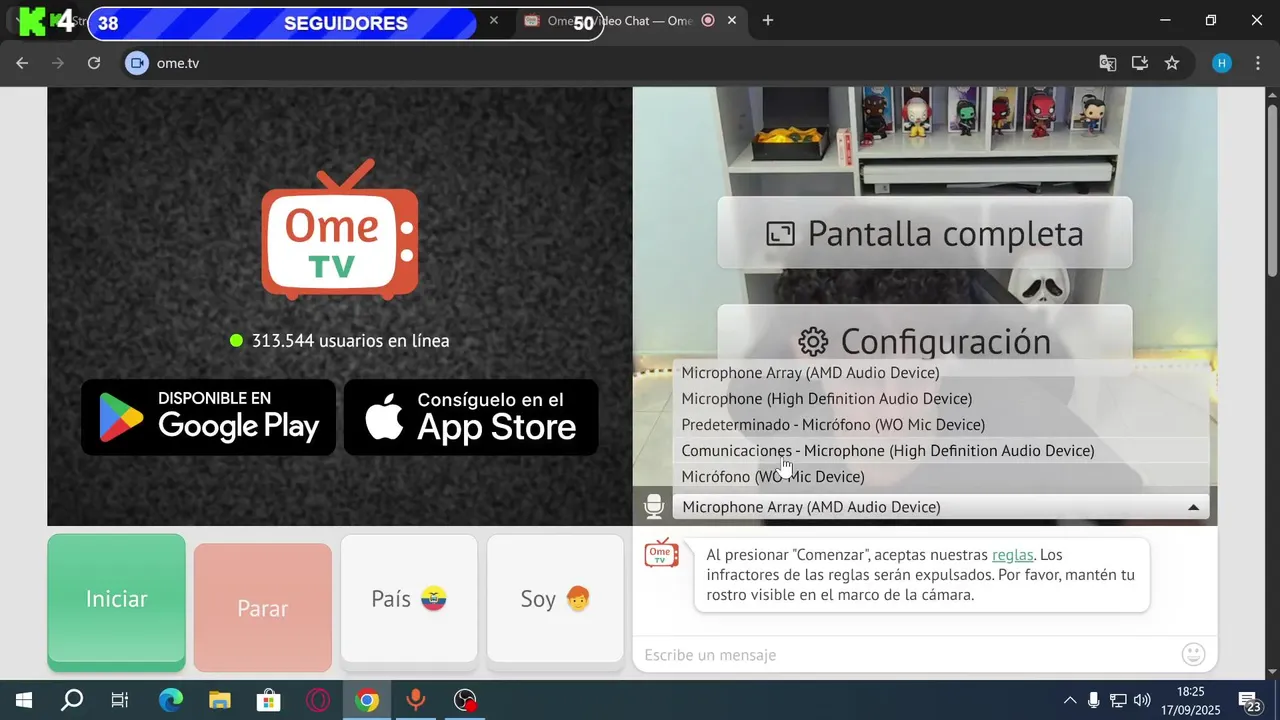The width and height of the screenshot is (1280, 720).
Task: Open Windows taskbar search
Action: click(x=72, y=701)
